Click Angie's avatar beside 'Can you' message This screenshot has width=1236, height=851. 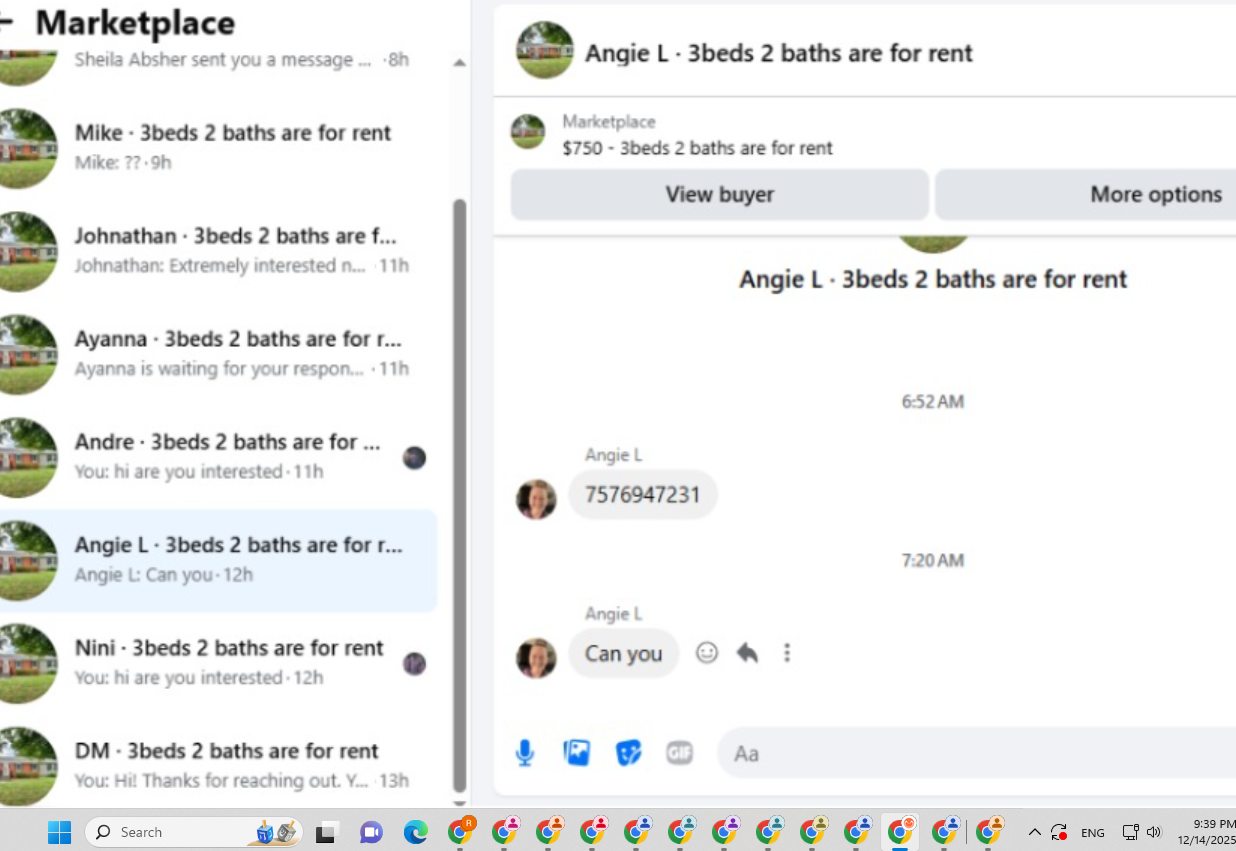536,658
